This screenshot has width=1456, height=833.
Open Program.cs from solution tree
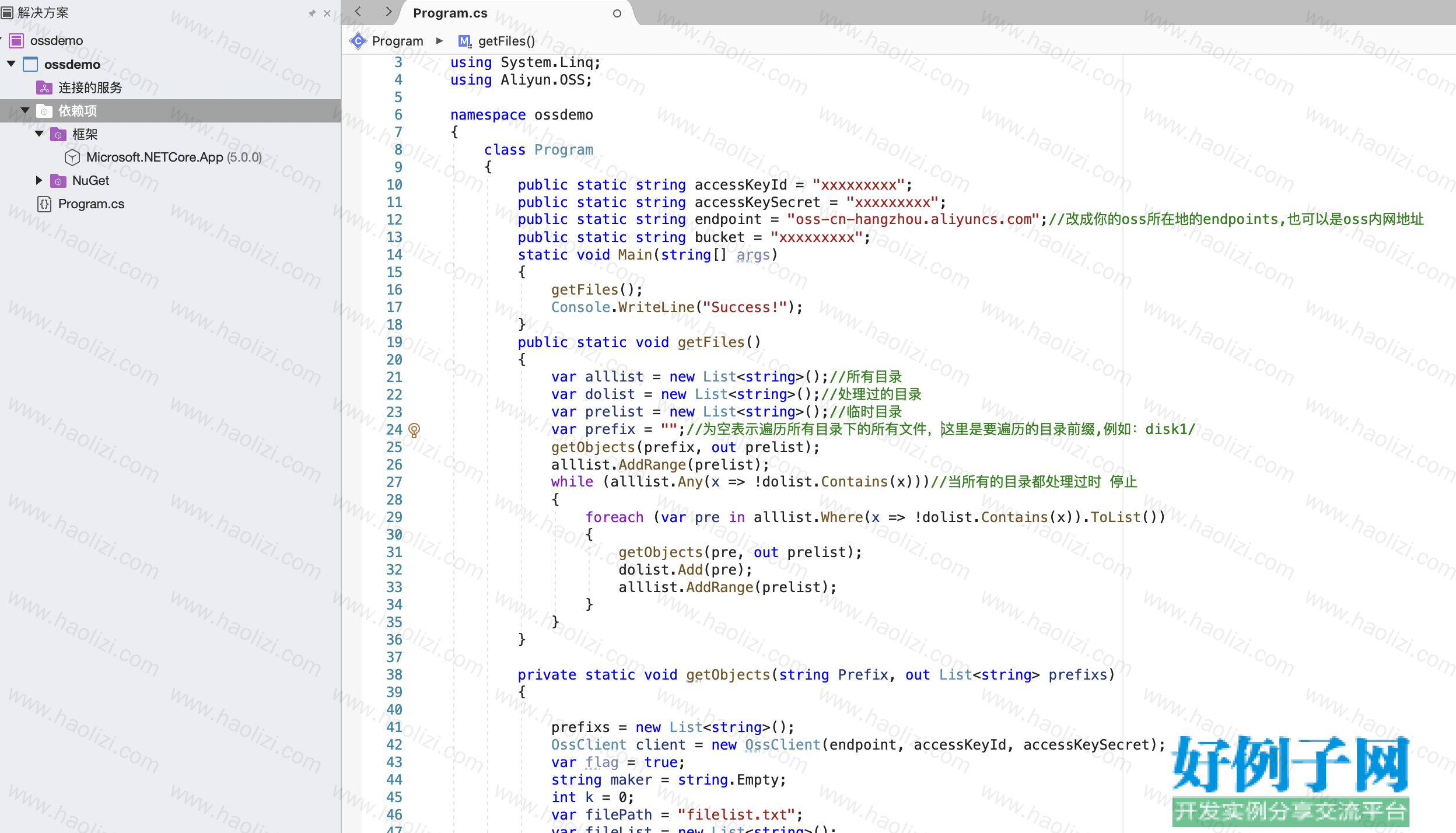tap(91, 204)
